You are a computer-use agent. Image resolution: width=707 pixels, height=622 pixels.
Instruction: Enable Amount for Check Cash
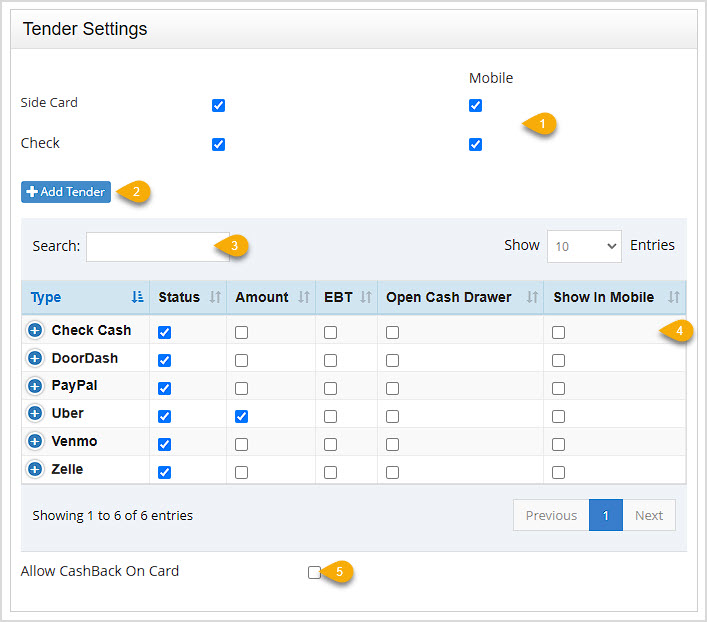tap(241, 332)
